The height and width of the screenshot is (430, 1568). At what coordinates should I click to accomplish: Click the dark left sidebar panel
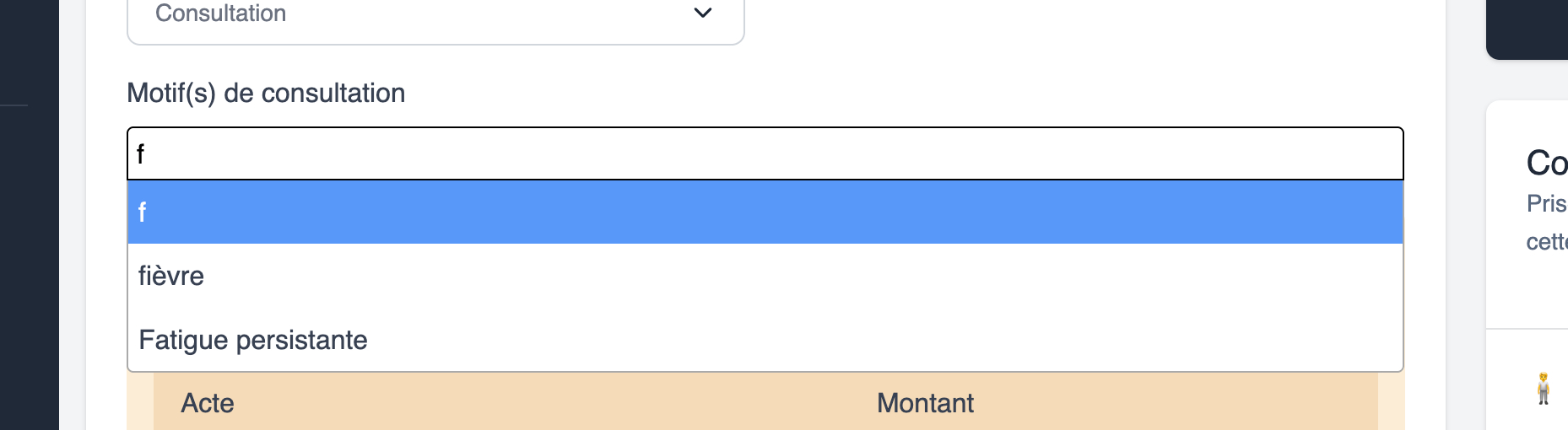(30, 253)
